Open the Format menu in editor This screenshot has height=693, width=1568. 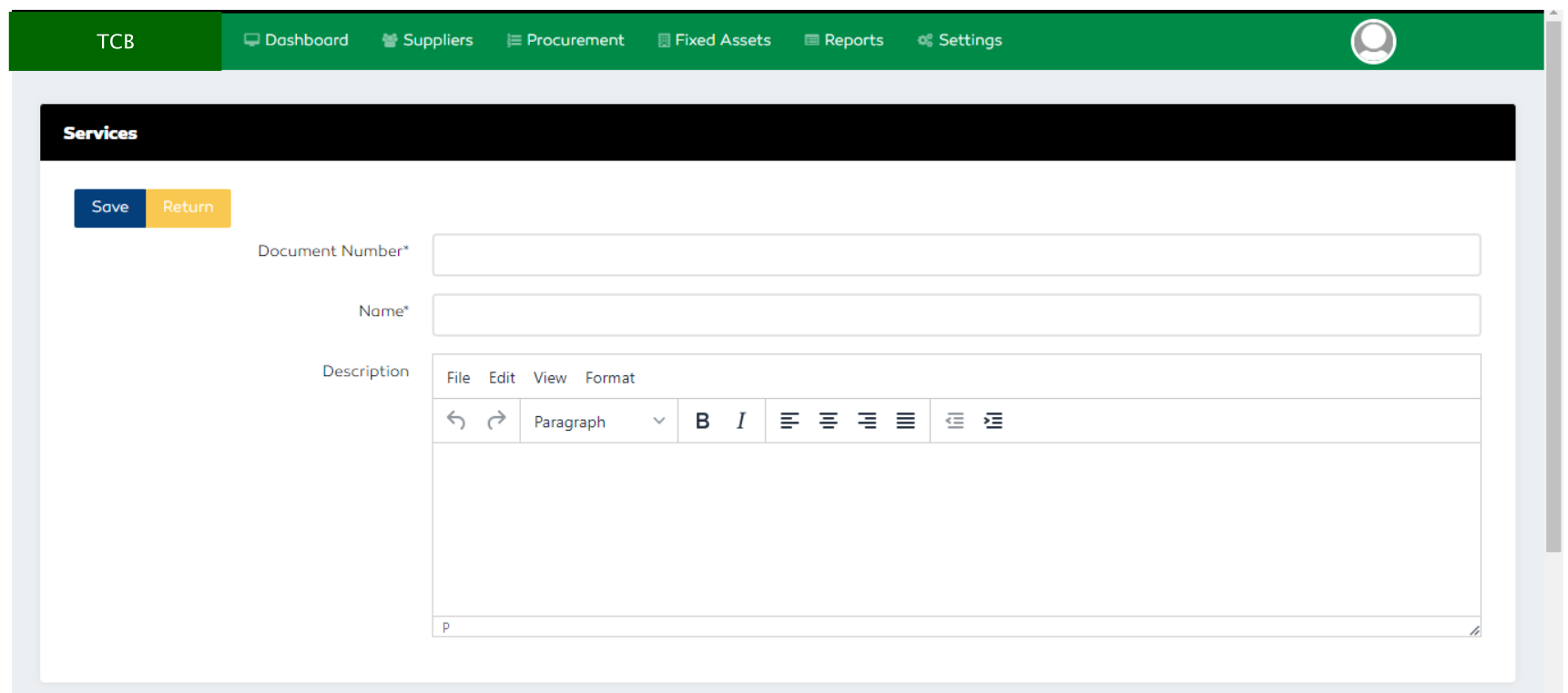(610, 378)
